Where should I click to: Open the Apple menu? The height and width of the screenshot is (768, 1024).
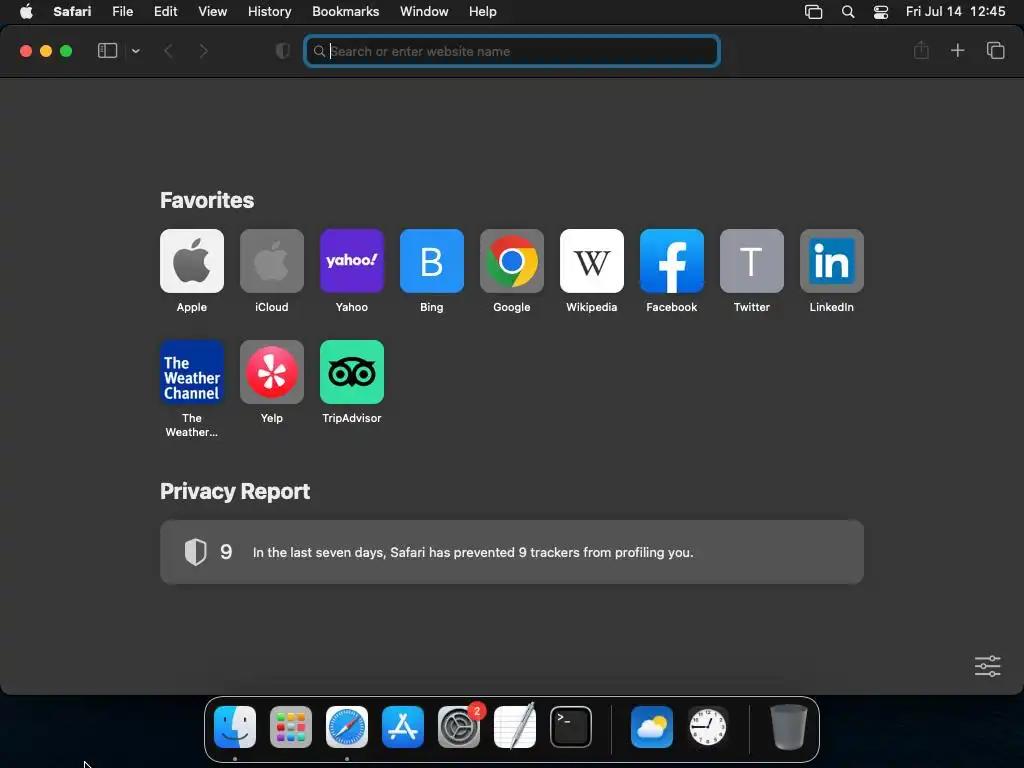26,12
